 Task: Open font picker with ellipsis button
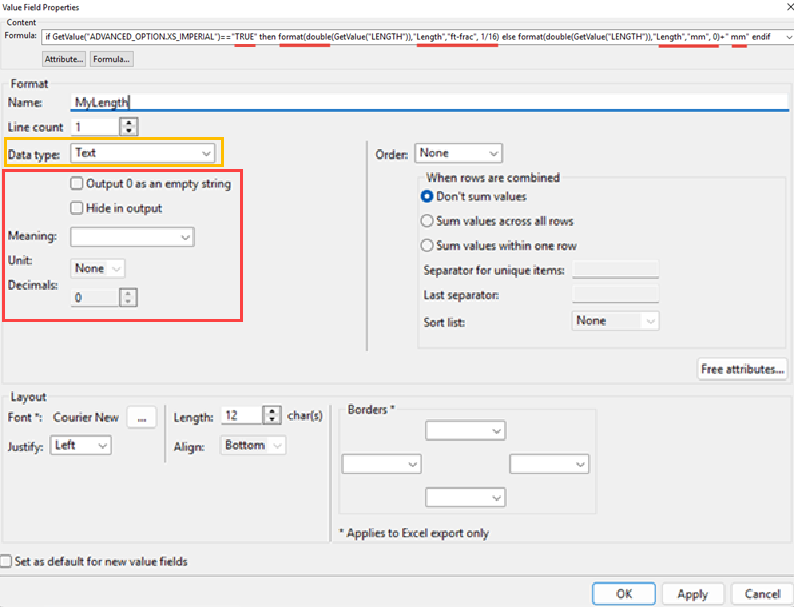tap(141, 417)
